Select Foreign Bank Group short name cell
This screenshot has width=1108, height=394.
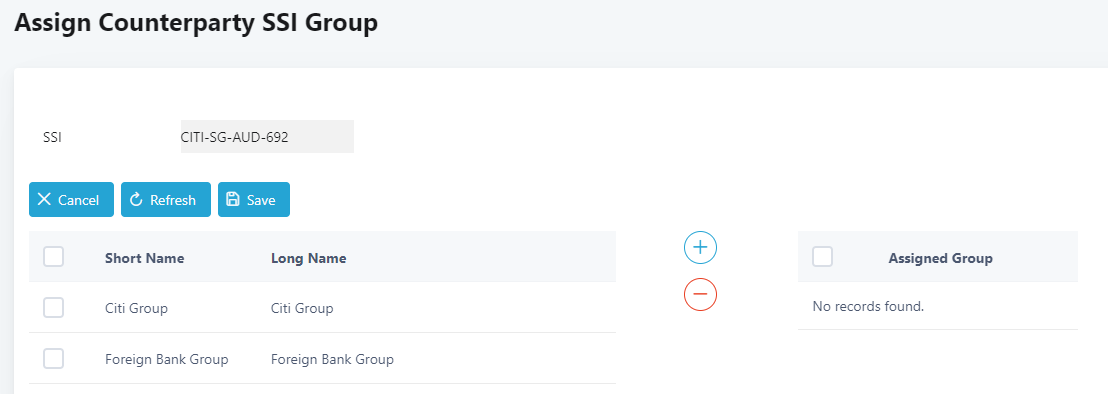pyautogui.click(x=166, y=359)
